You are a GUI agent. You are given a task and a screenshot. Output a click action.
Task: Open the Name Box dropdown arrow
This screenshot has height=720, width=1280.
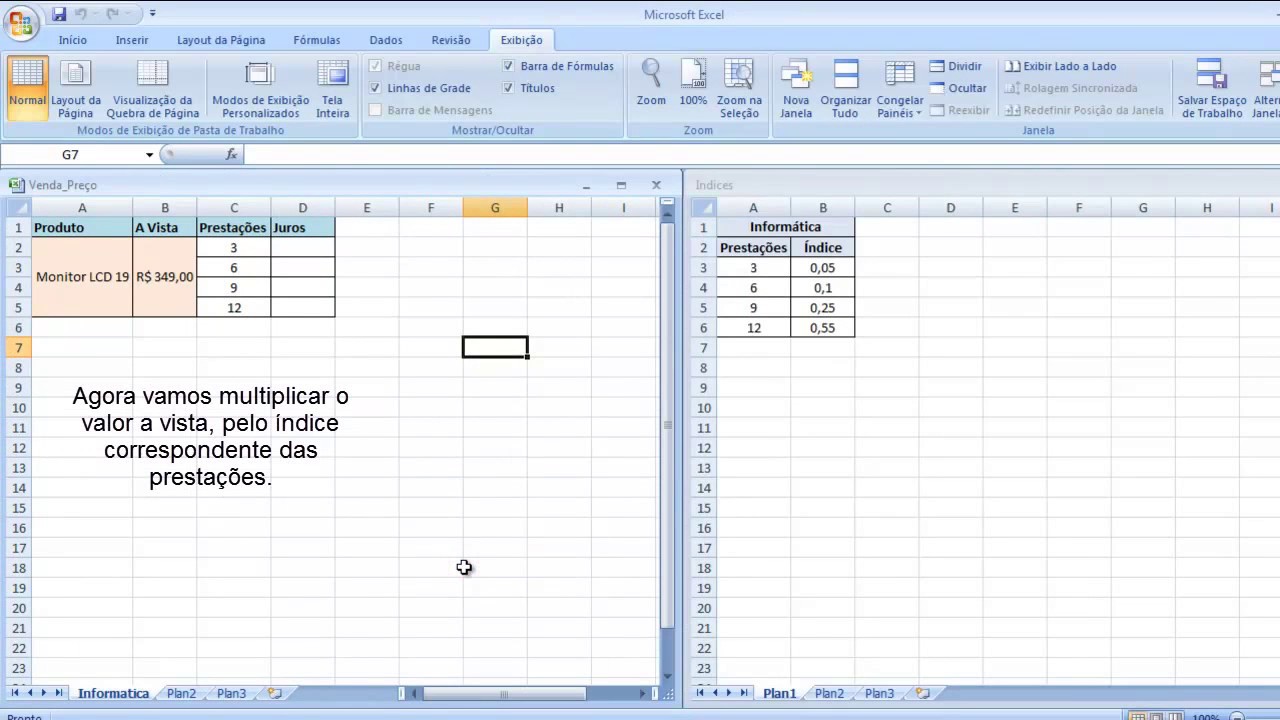click(x=149, y=155)
